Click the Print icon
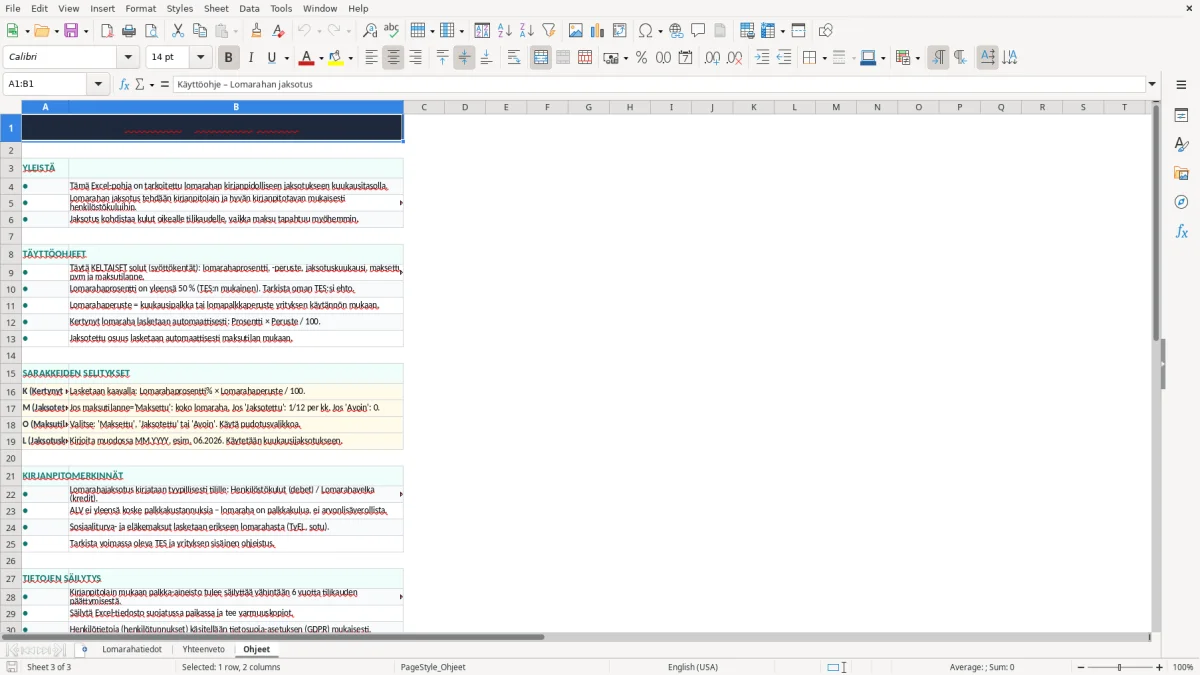Viewport: 1200px width, 675px height. point(129,31)
